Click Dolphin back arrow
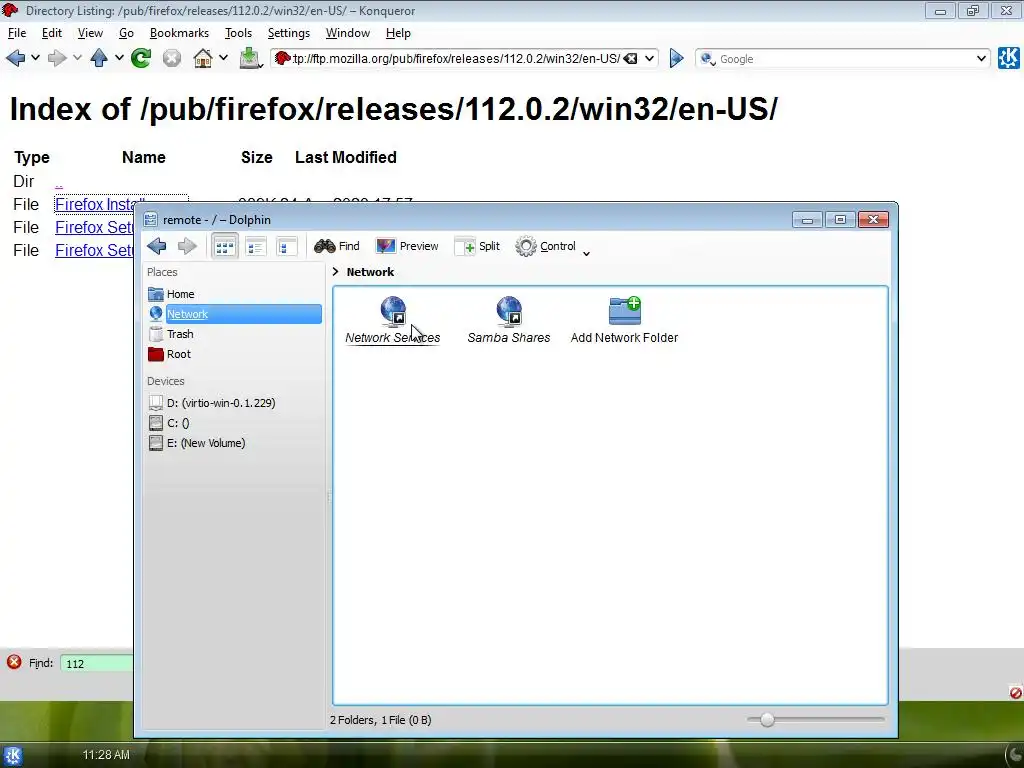1024x768 pixels. click(x=157, y=246)
